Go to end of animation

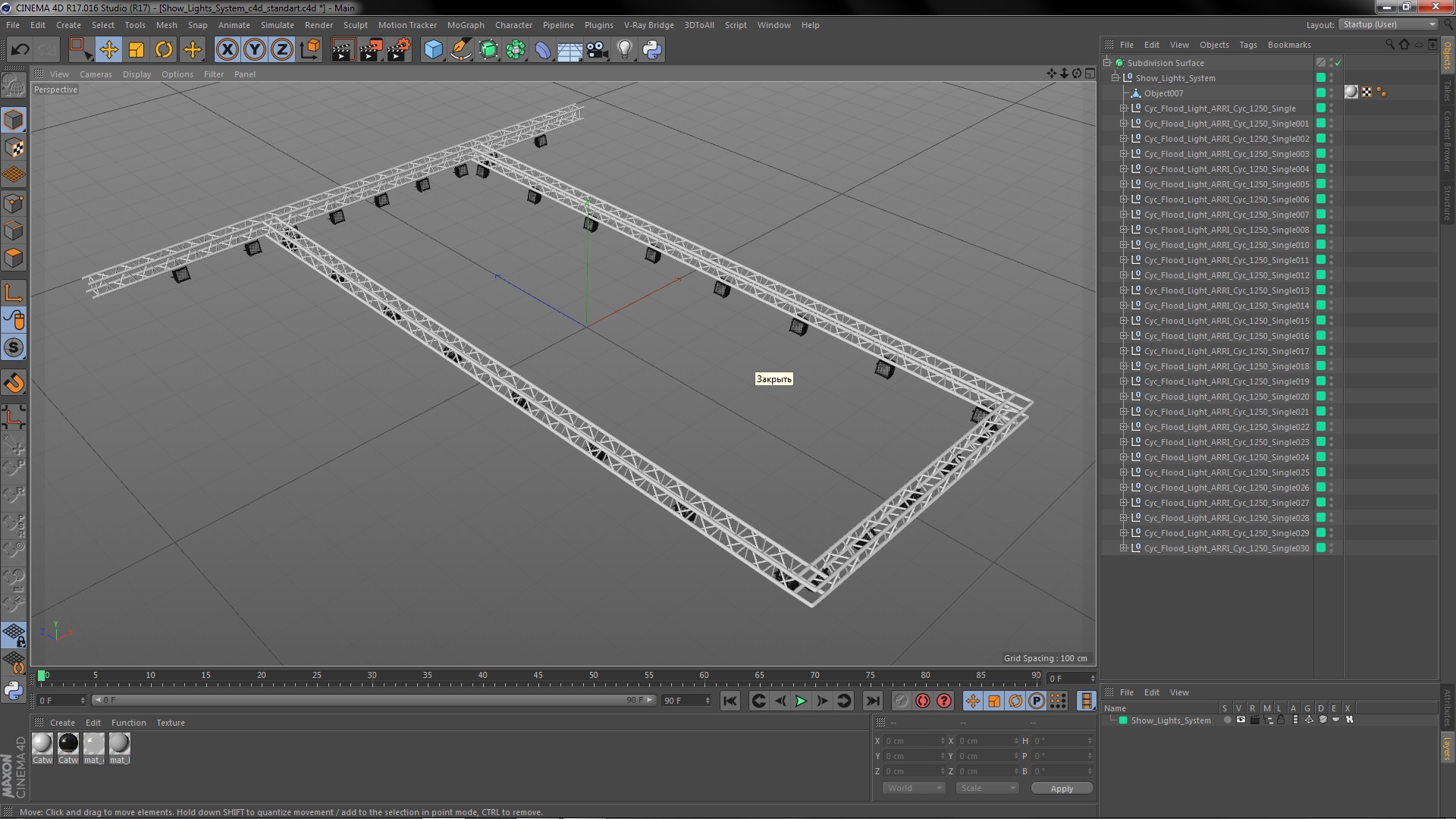[x=873, y=701]
